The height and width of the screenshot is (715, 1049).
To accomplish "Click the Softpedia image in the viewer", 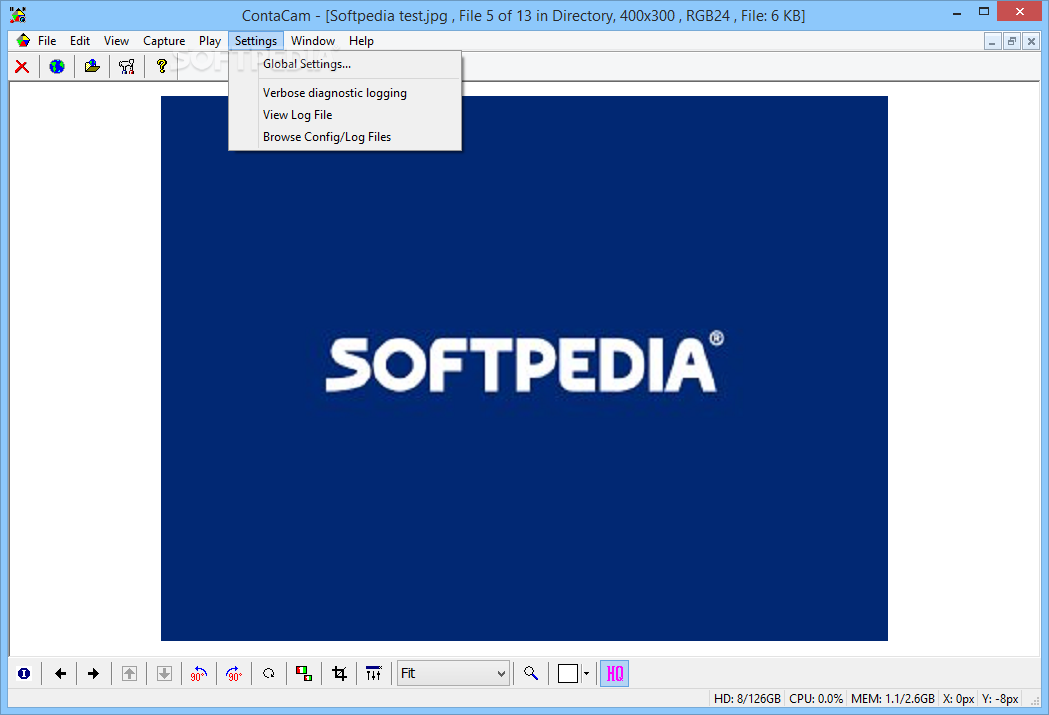I will 524,368.
